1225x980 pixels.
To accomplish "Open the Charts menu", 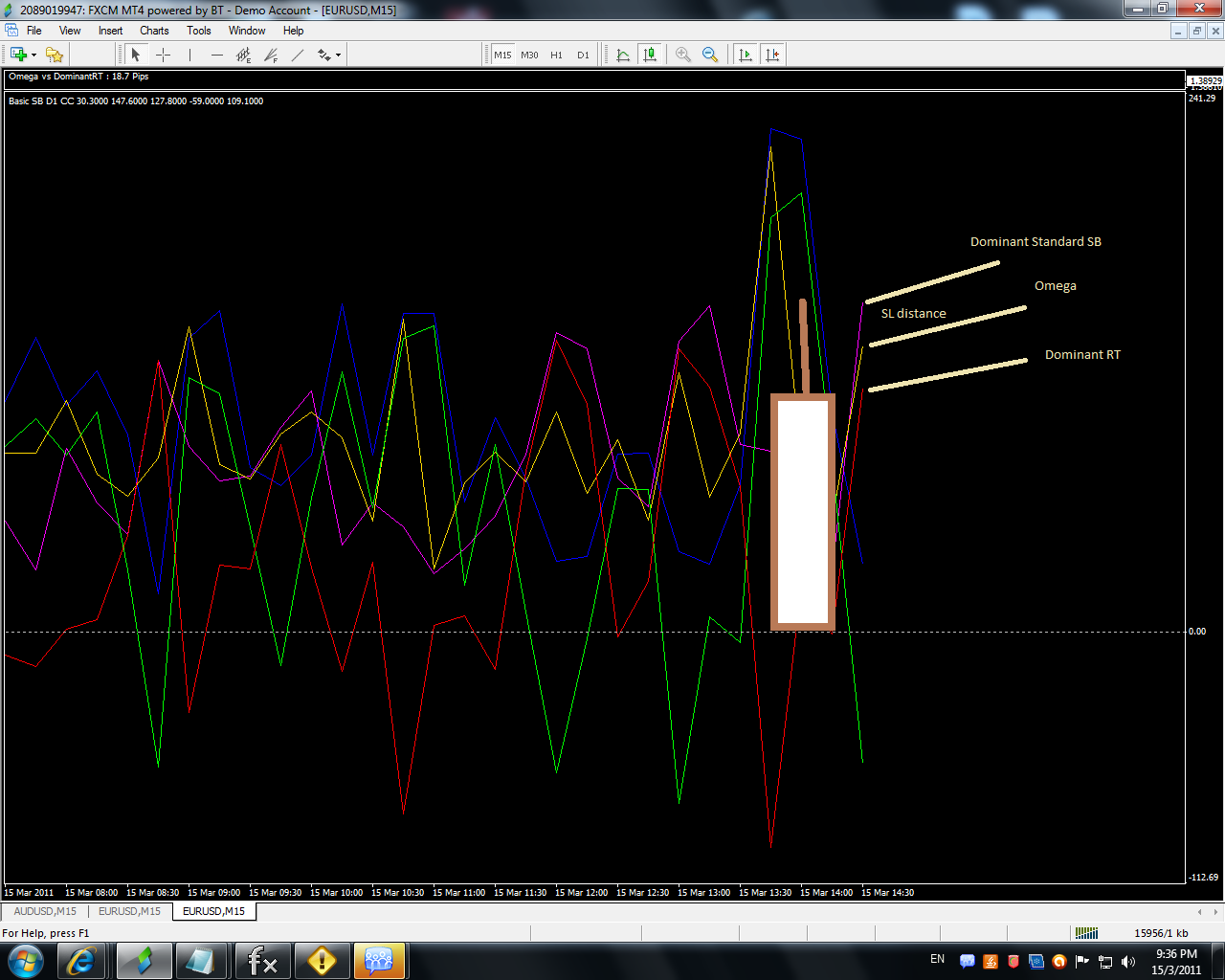I will [x=154, y=31].
